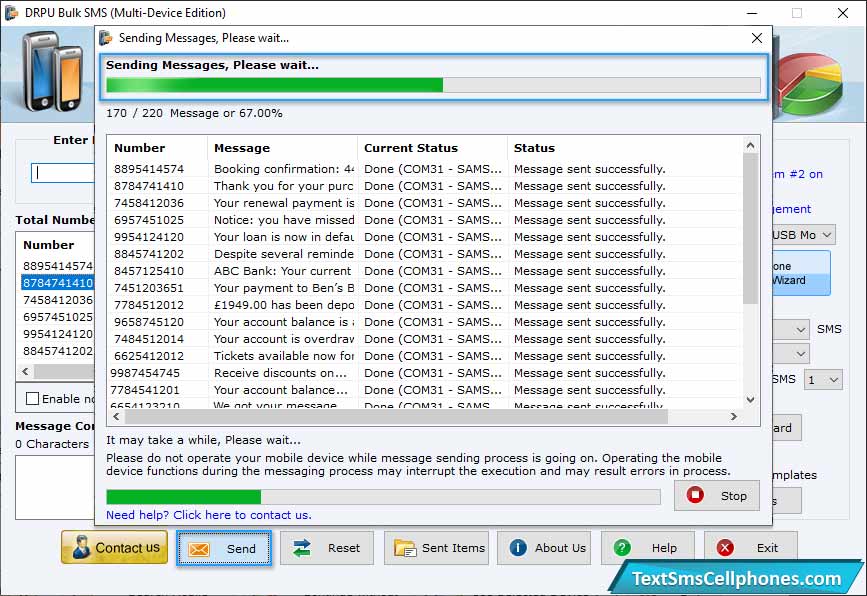Click main window list scroll left arrow
The width and height of the screenshot is (867, 596).
tap(25, 372)
